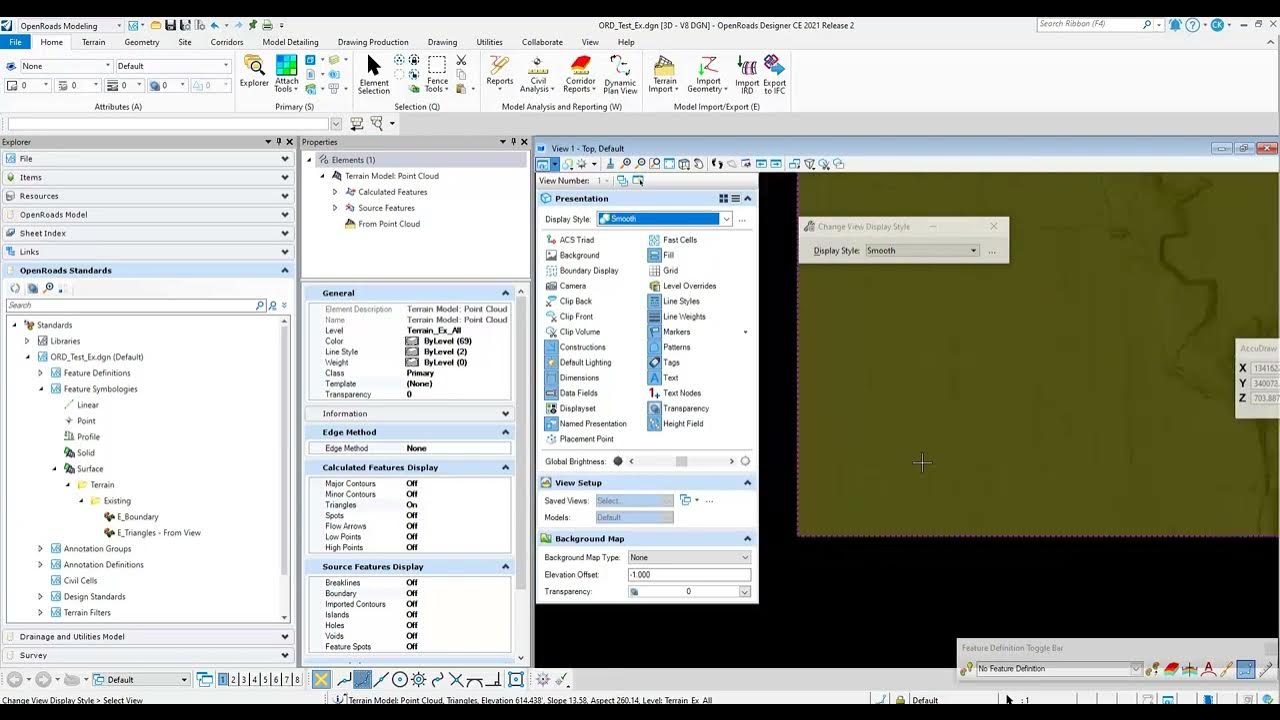The image size is (1280, 720).
Task: Expand the Drainage and Utilities Model section
Action: coord(285,637)
